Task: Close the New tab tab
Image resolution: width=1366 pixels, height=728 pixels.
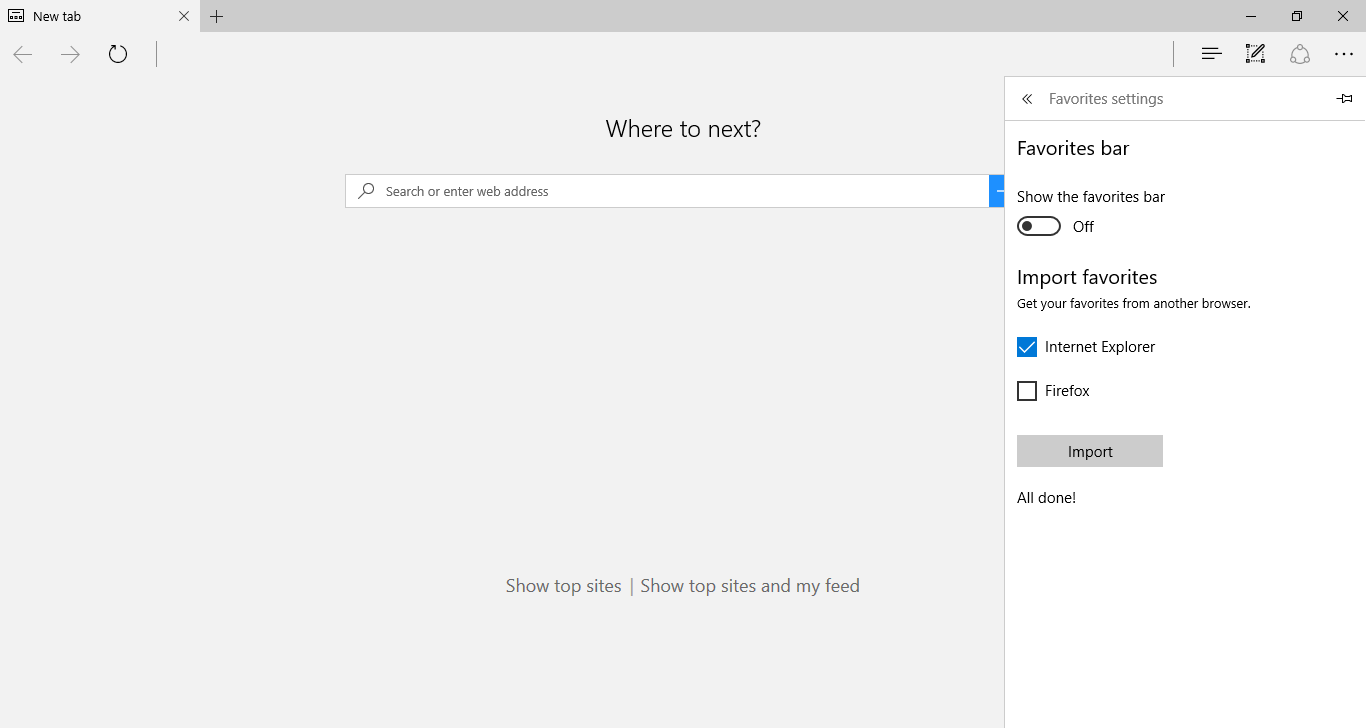Action: coord(184,16)
